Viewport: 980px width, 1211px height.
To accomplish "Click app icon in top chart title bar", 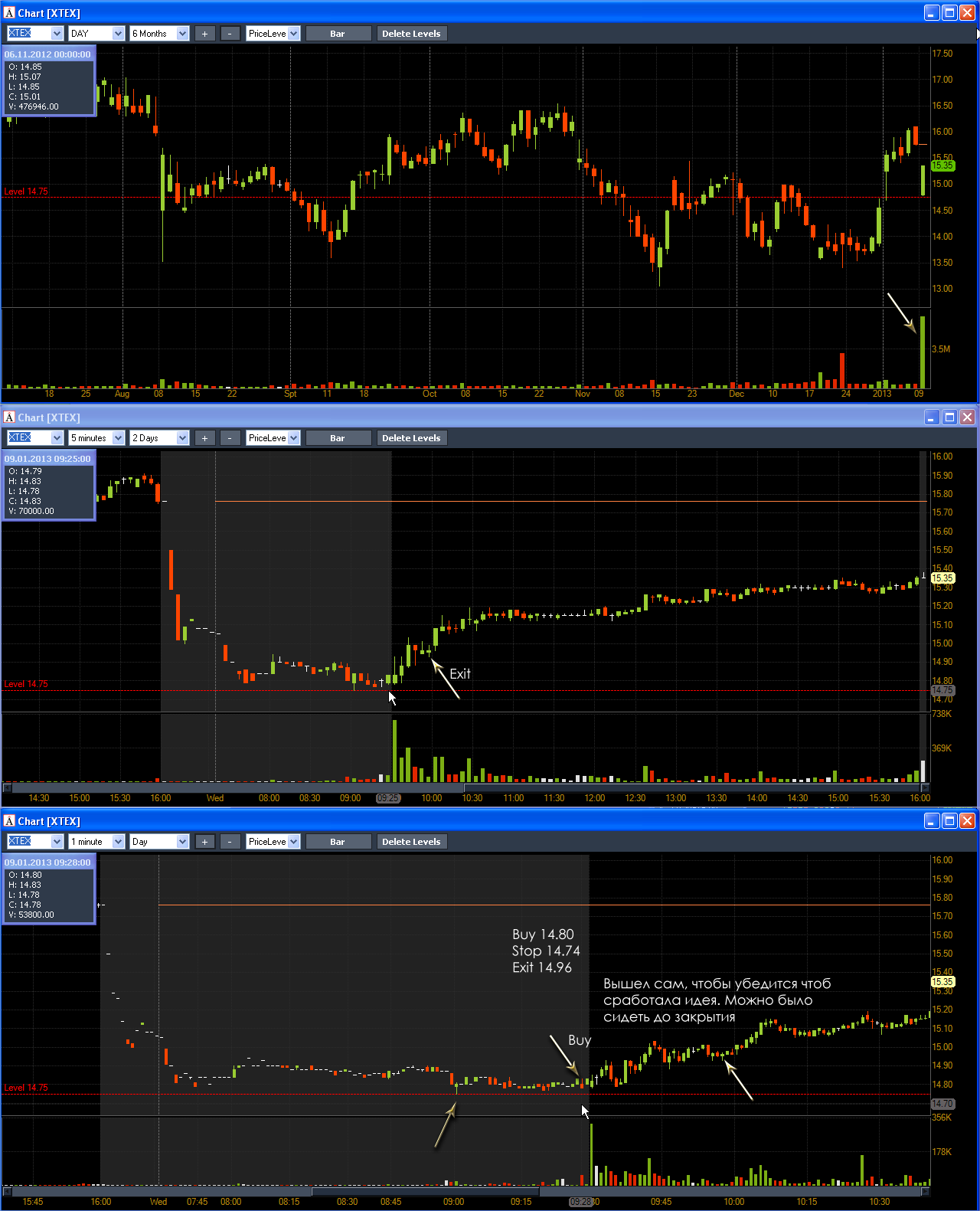I will pyautogui.click(x=9, y=13).
